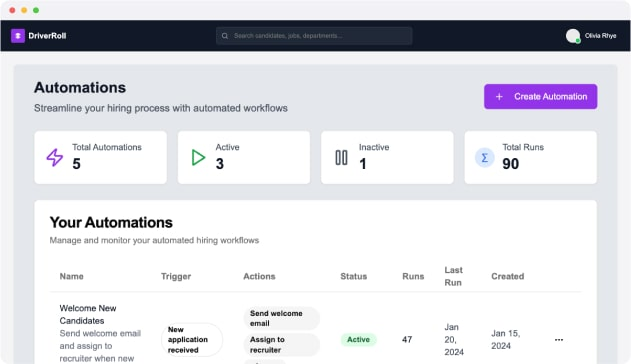The image size is (631, 364).
Task: Click the Active status badge
Action: coord(358,339)
